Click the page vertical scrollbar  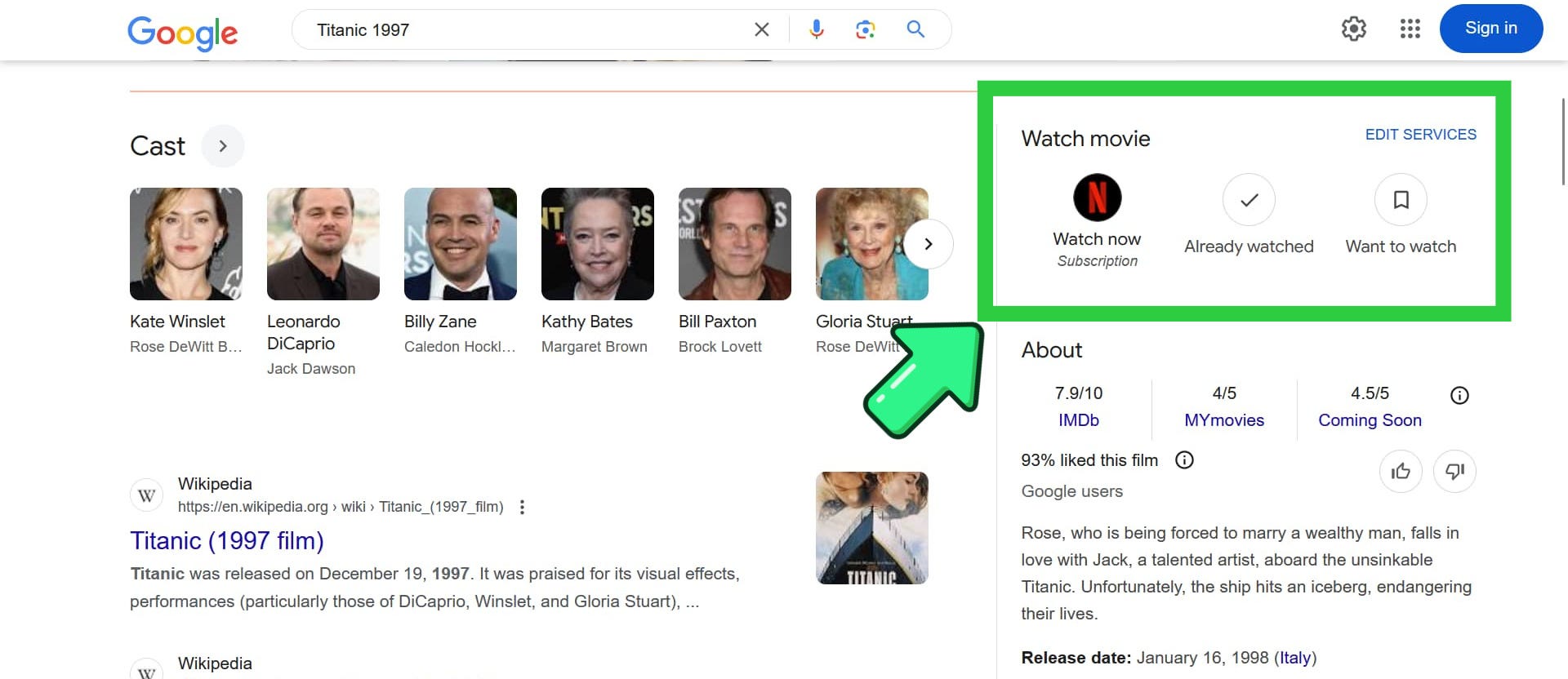coord(1563,143)
